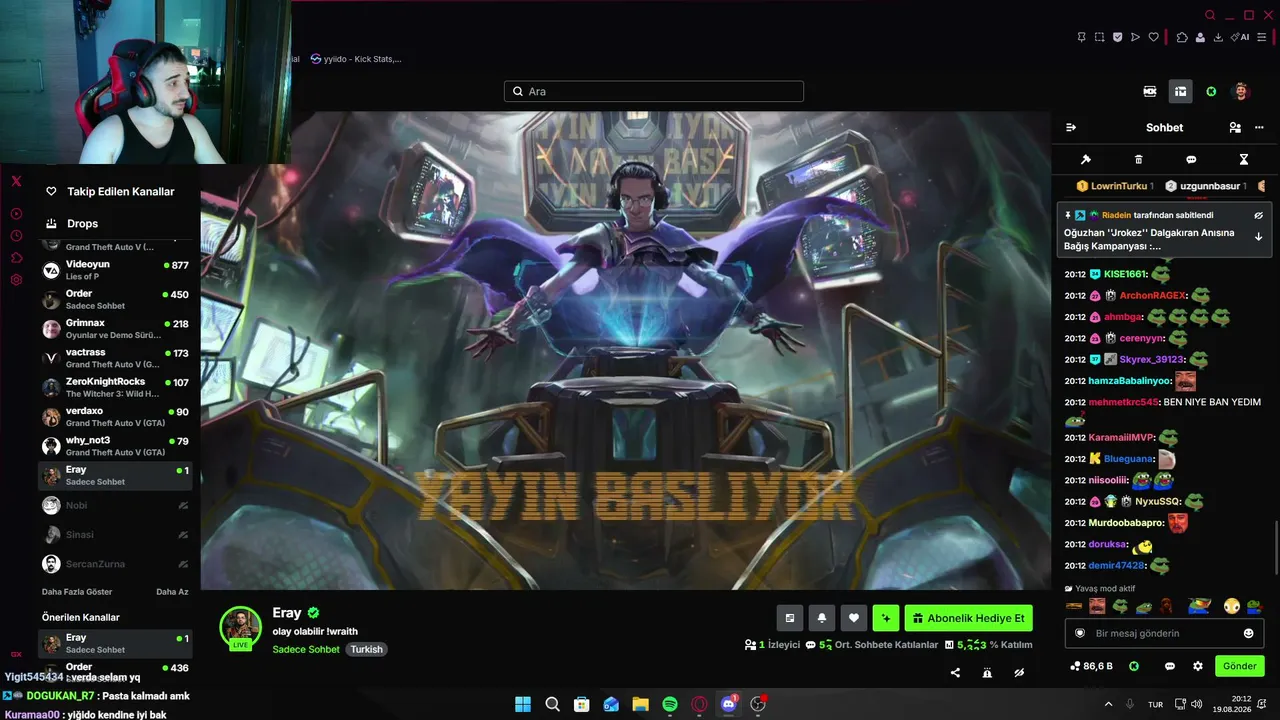This screenshot has width=1280, height=720.
Task: Select the ZeroKnightRocks channel in sidebar
Action: 116,387
